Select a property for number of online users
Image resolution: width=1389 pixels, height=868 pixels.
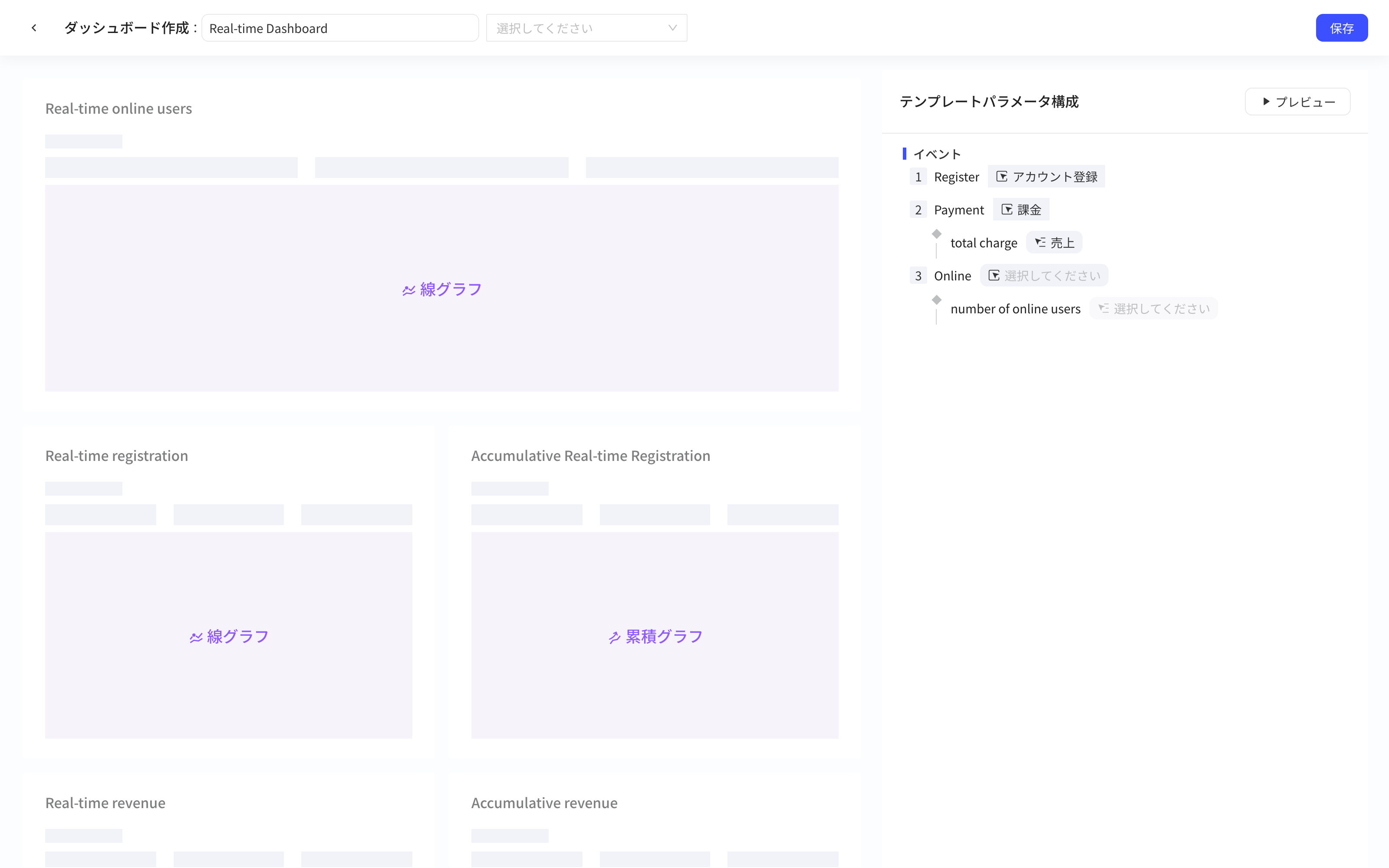(x=1153, y=308)
